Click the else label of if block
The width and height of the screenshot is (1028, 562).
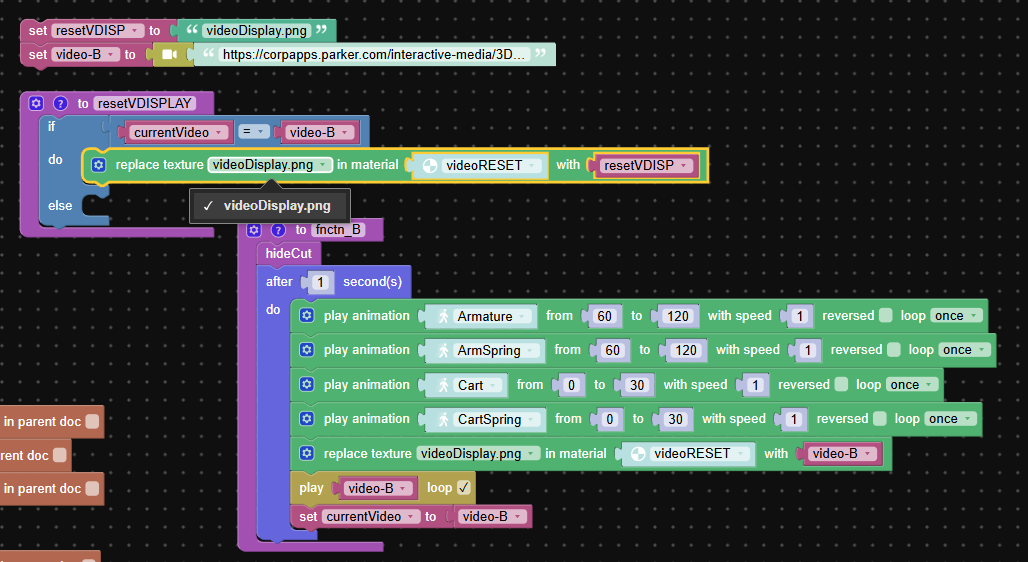tap(60, 206)
